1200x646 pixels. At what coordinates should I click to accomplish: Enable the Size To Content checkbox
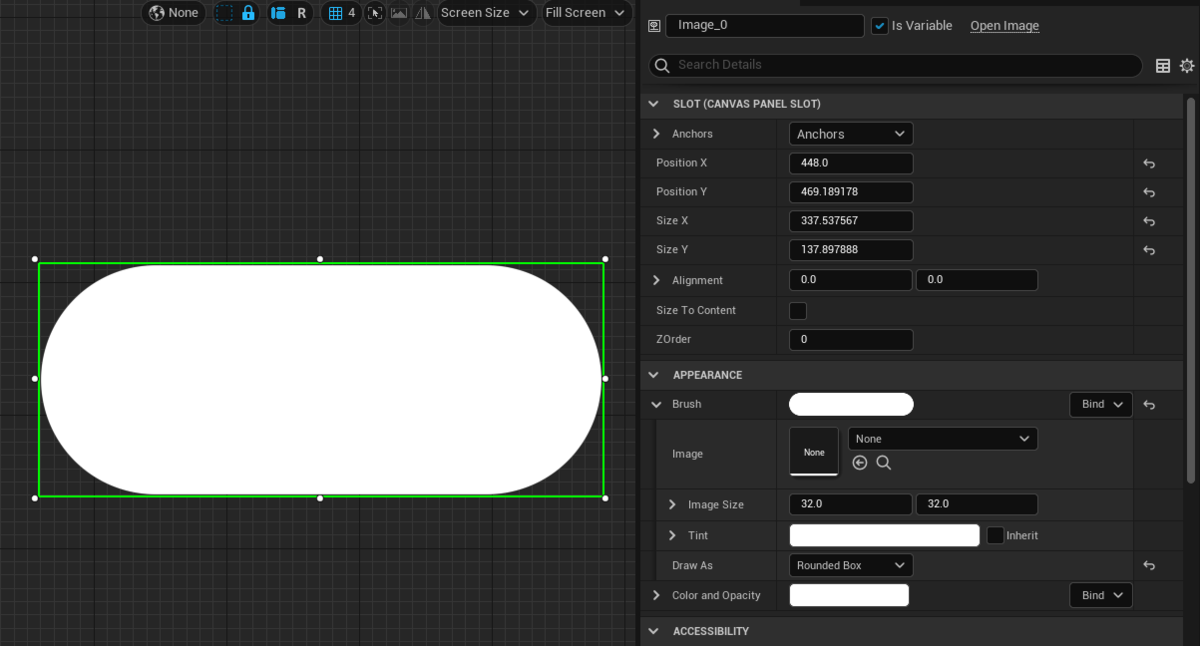tap(798, 310)
